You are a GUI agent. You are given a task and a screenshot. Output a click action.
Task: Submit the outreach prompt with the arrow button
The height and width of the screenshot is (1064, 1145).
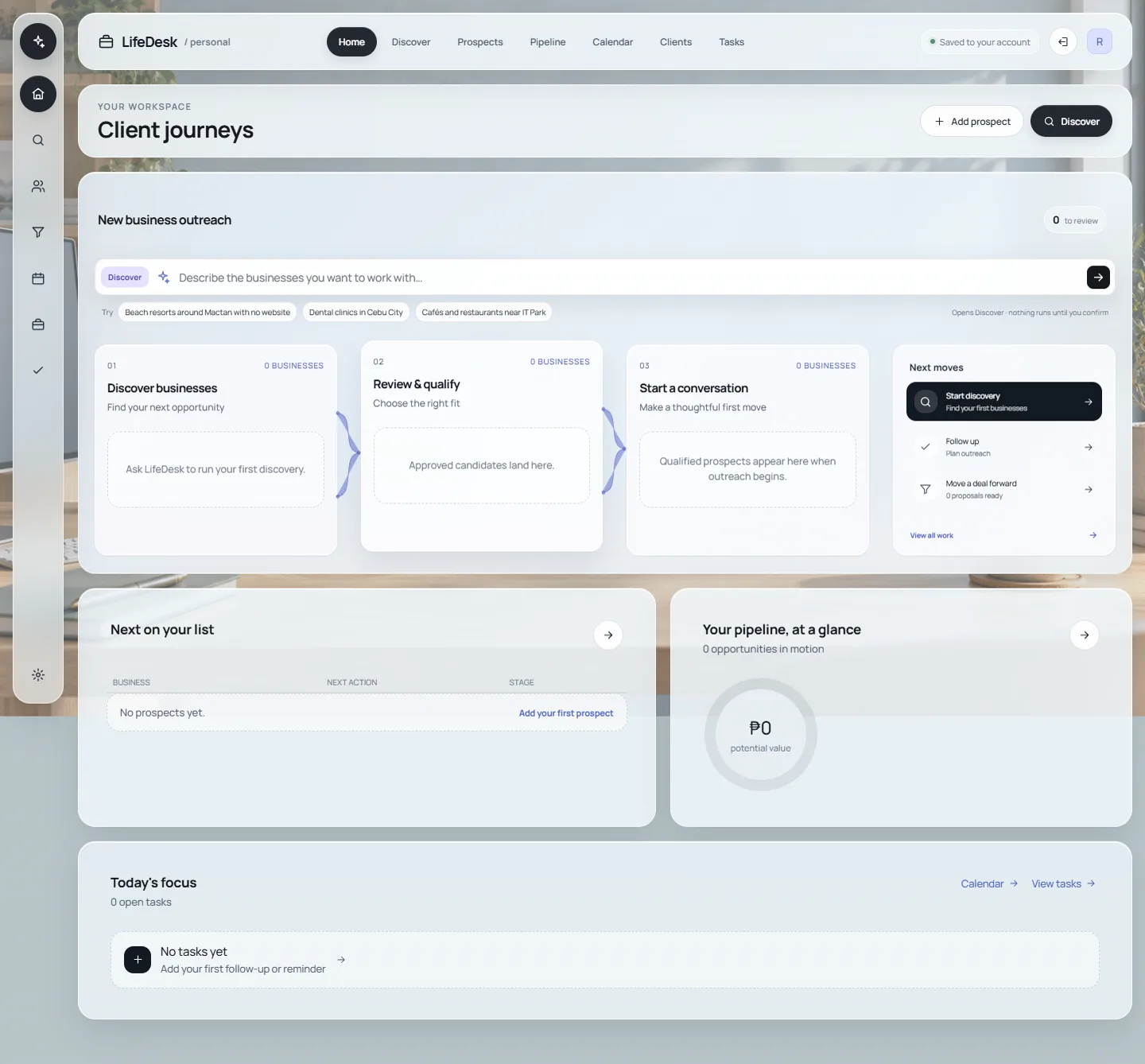[x=1098, y=278]
